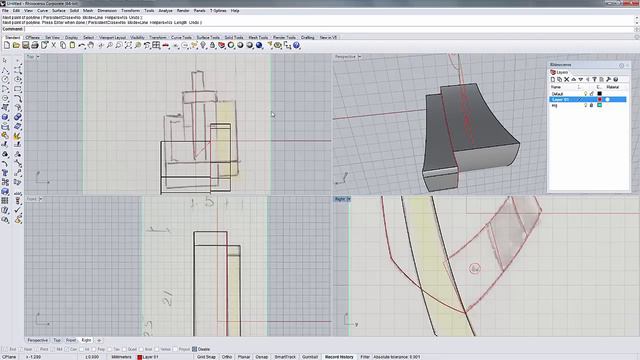Toggle the light bulb Hide icon
640x360 pixels.
pyautogui.click(x=203, y=45)
